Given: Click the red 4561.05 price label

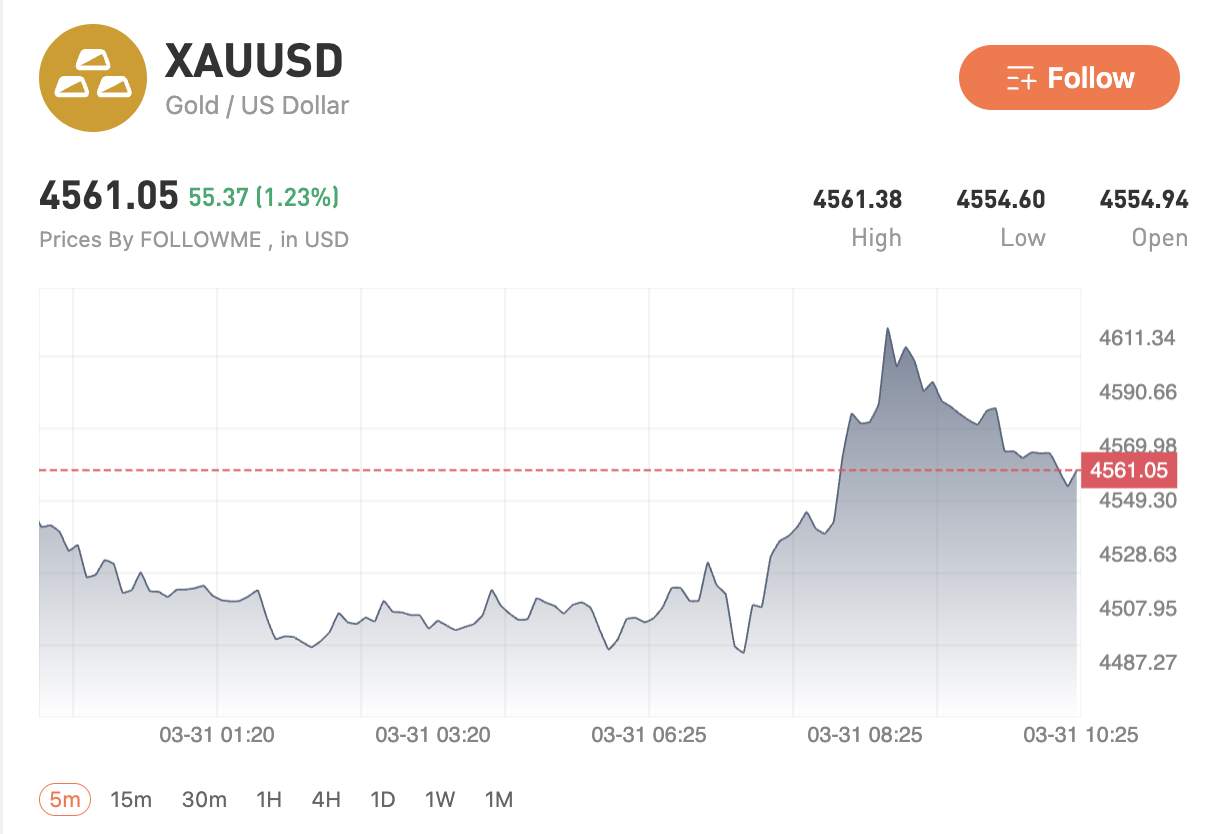Looking at the screenshot, I should tap(1129, 470).
